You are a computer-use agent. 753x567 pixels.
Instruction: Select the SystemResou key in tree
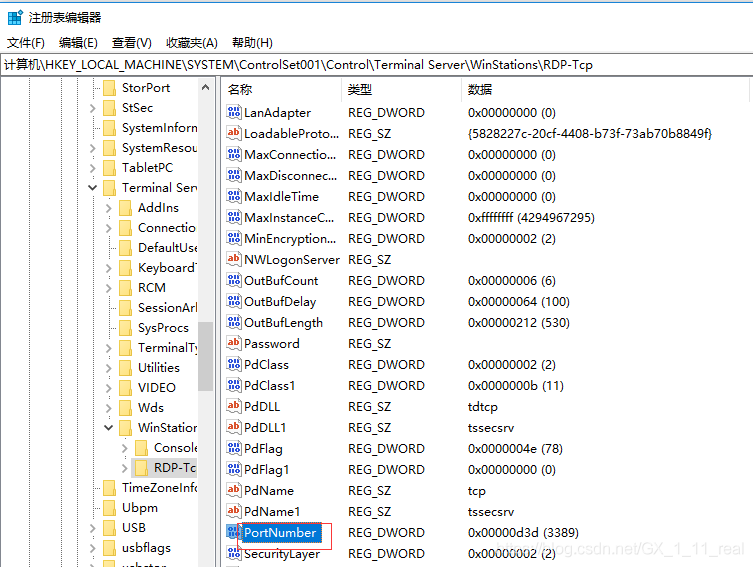(159, 148)
